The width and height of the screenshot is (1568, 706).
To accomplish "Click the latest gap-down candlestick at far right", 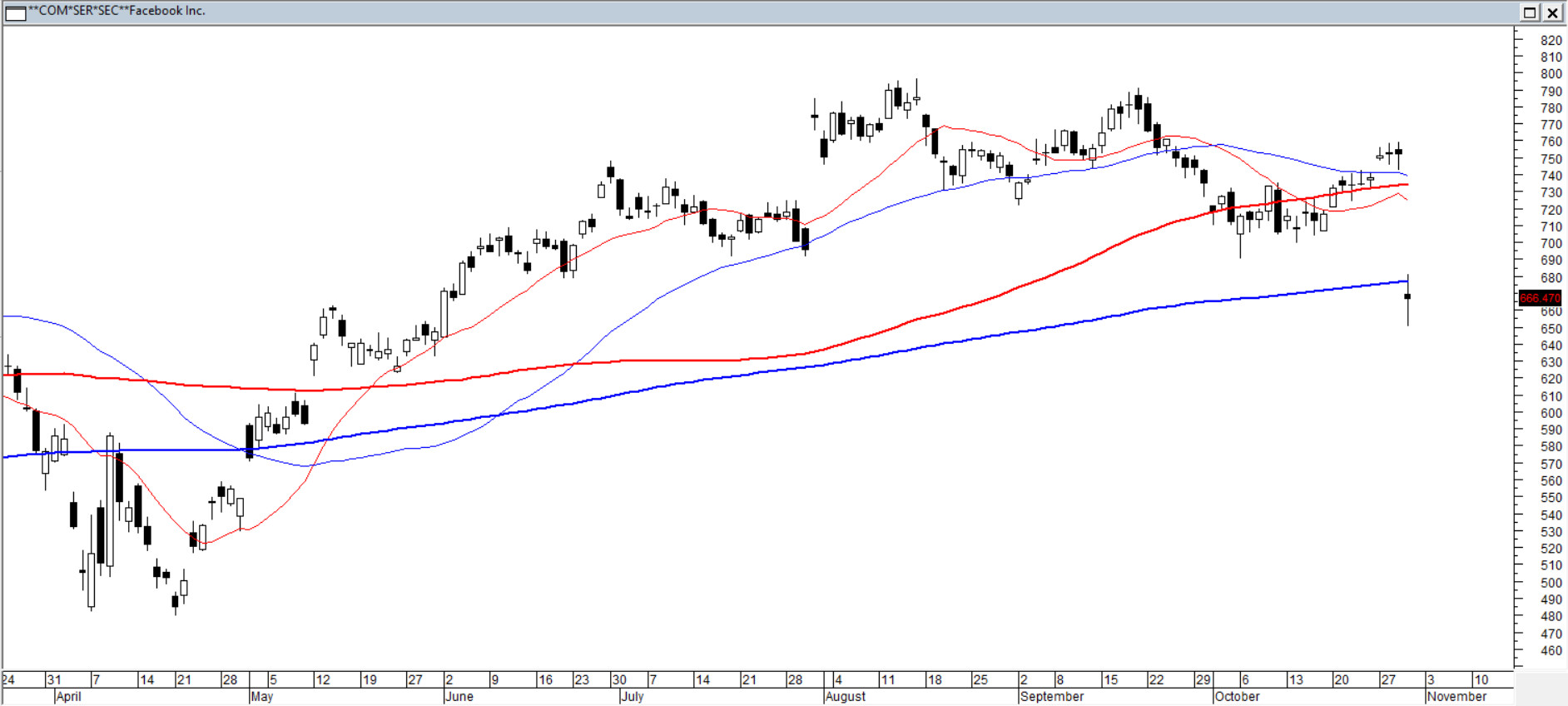I will [x=1407, y=297].
